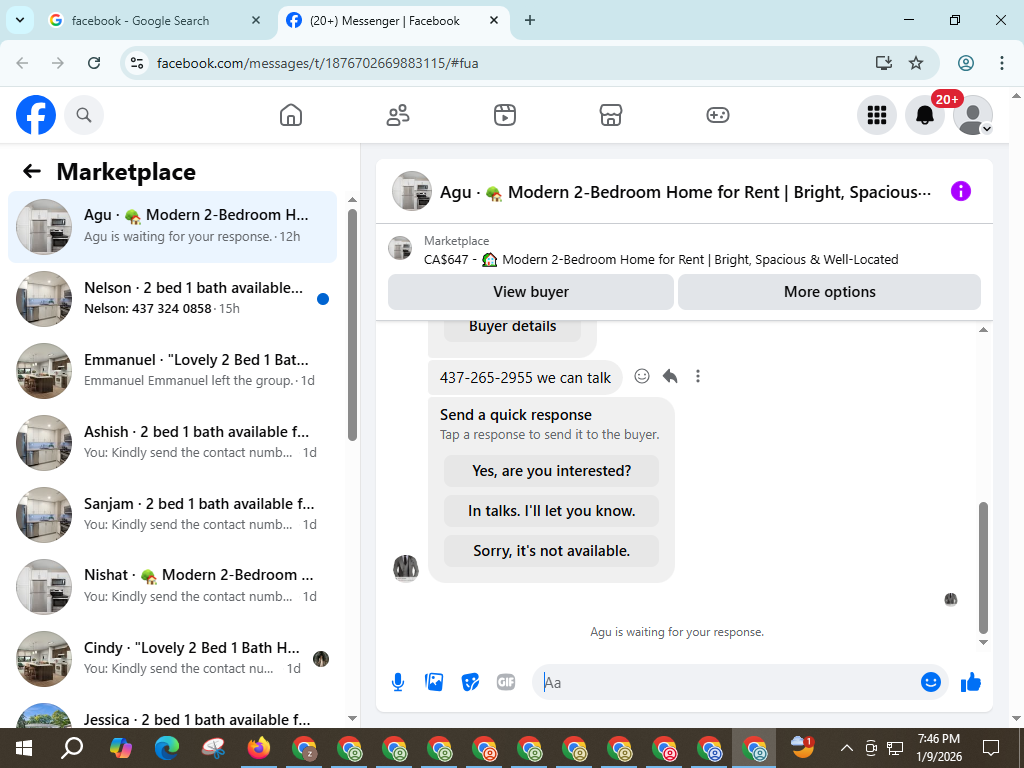Send quick response Sorry, it's not available.
Viewport: 1024px width, 768px height.
551,551
